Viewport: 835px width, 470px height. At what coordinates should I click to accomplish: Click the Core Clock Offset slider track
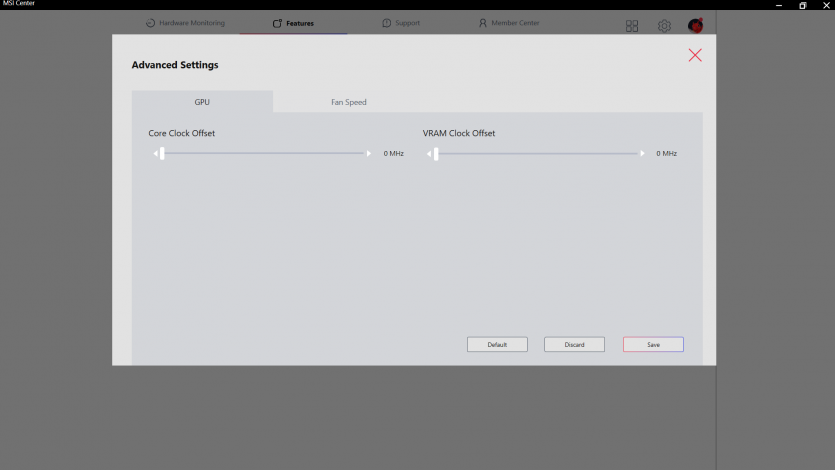click(265, 154)
